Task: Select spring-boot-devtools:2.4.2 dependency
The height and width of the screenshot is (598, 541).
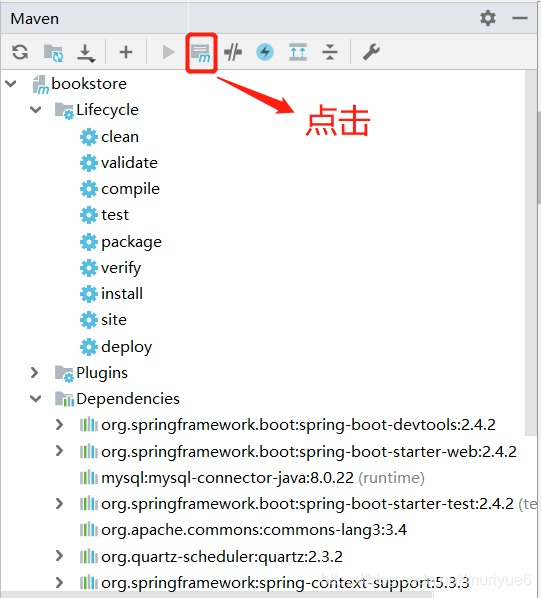Action: tap(298, 425)
